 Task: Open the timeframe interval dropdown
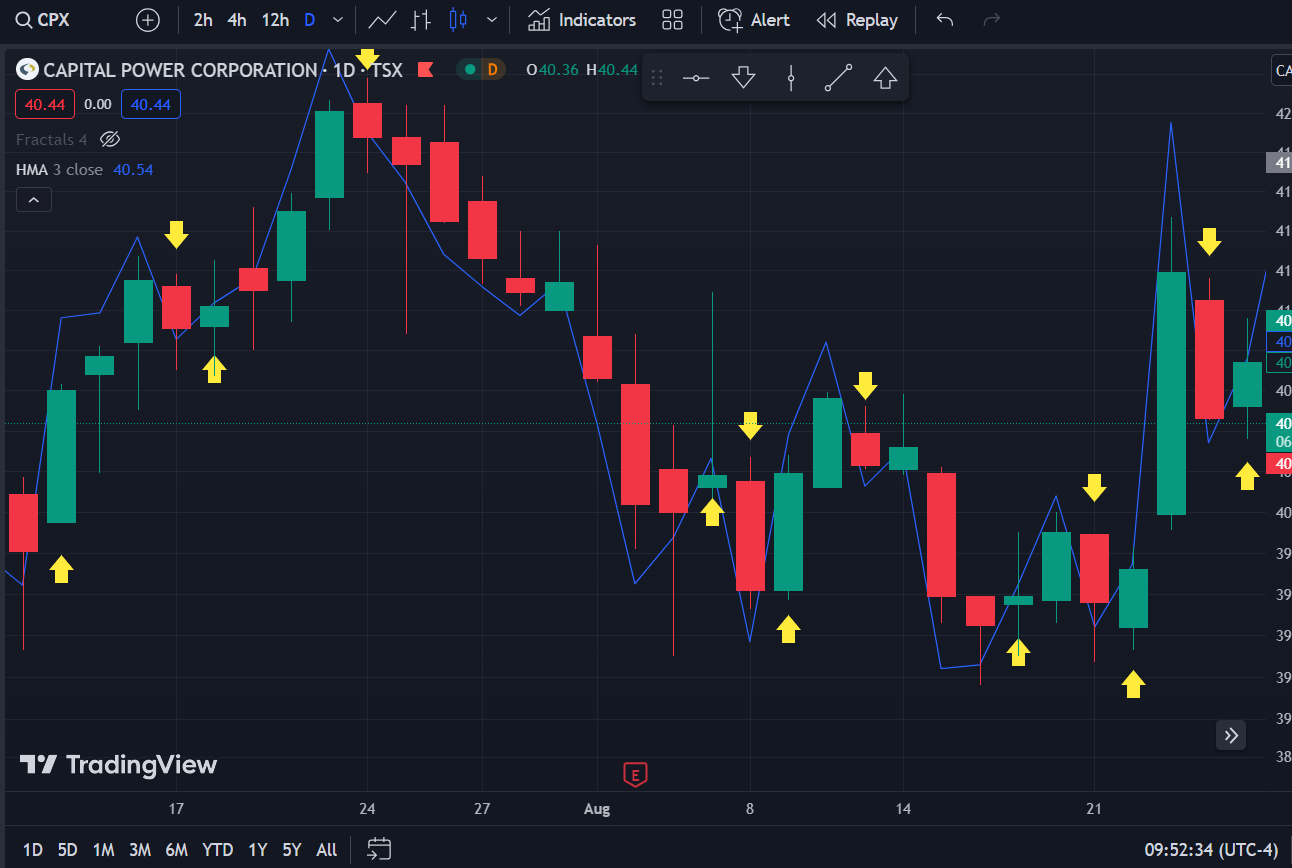(337, 19)
